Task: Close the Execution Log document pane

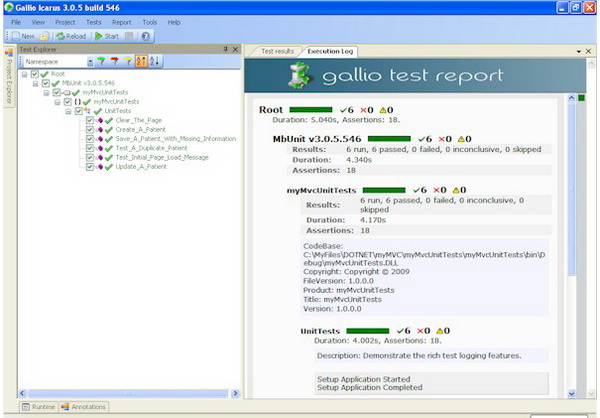Action: coord(589,51)
